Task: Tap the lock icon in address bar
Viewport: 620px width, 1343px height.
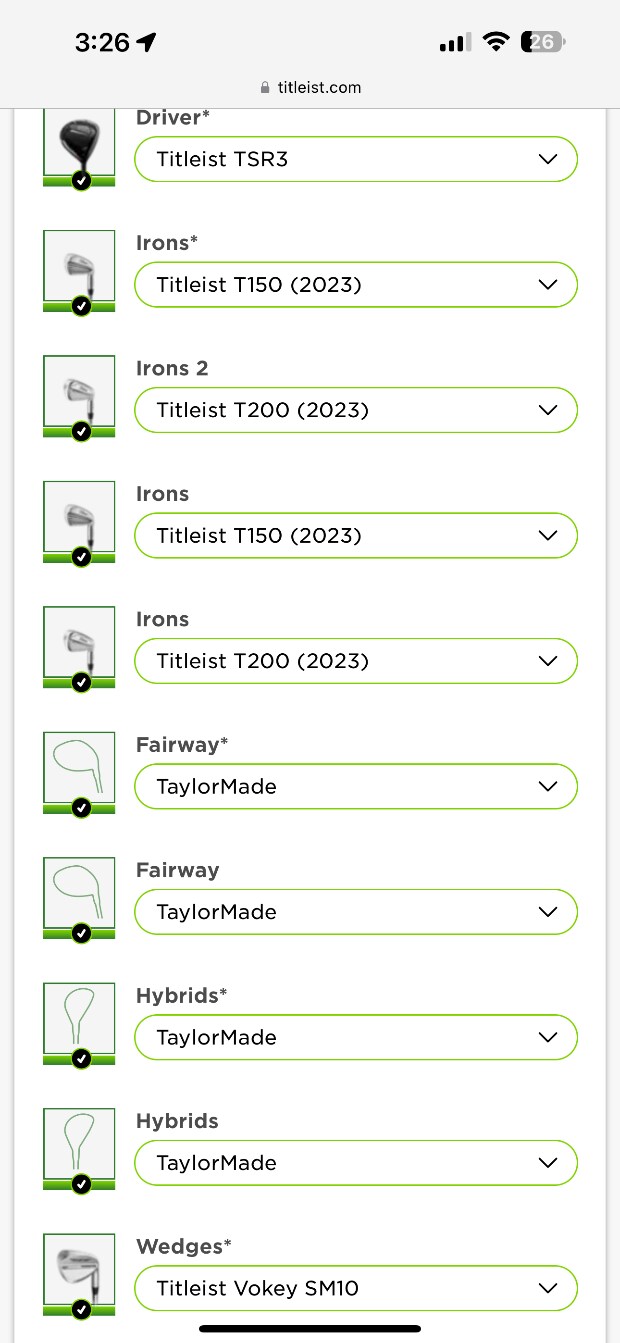Action: tap(265, 88)
